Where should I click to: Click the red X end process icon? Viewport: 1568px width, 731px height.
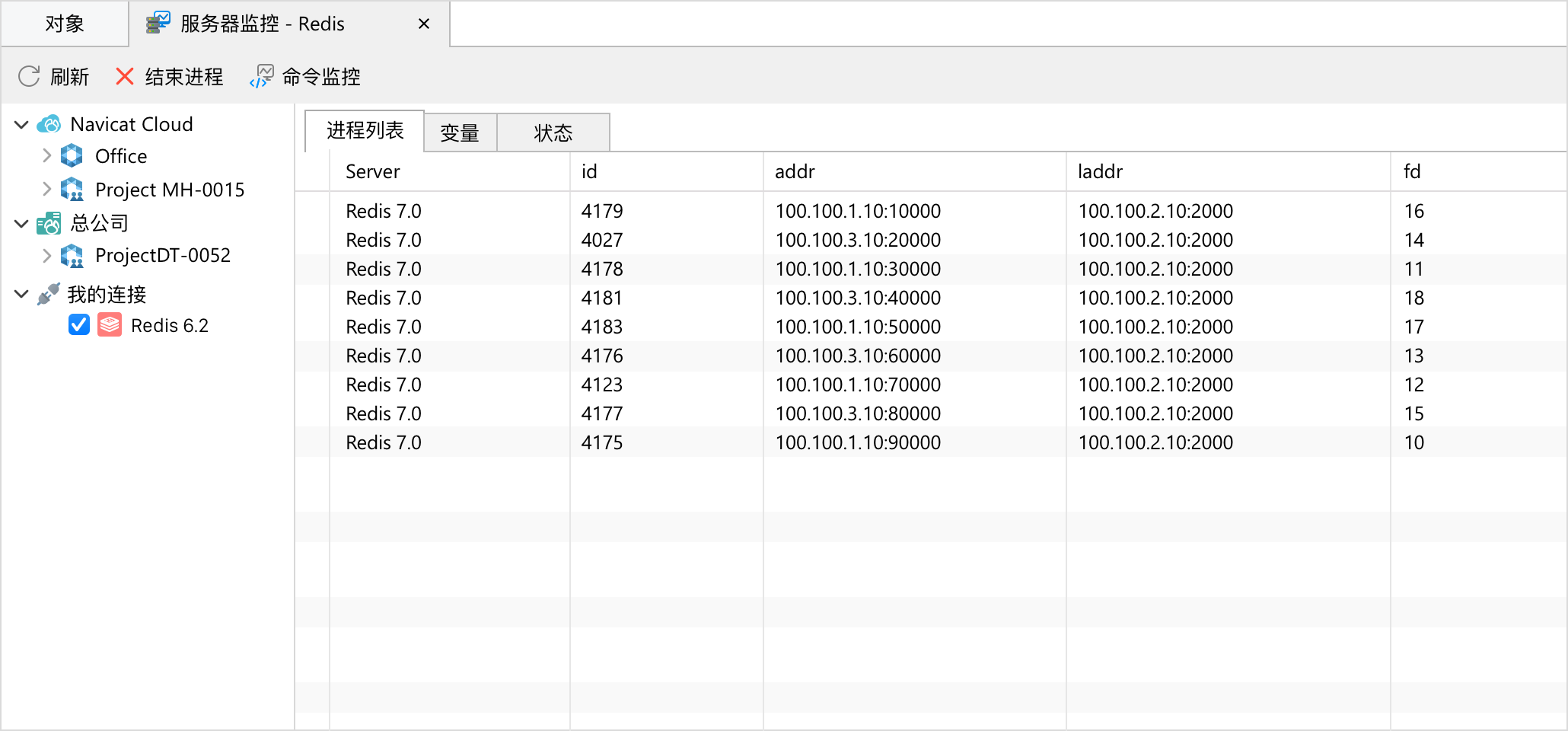pyautogui.click(x=125, y=76)
